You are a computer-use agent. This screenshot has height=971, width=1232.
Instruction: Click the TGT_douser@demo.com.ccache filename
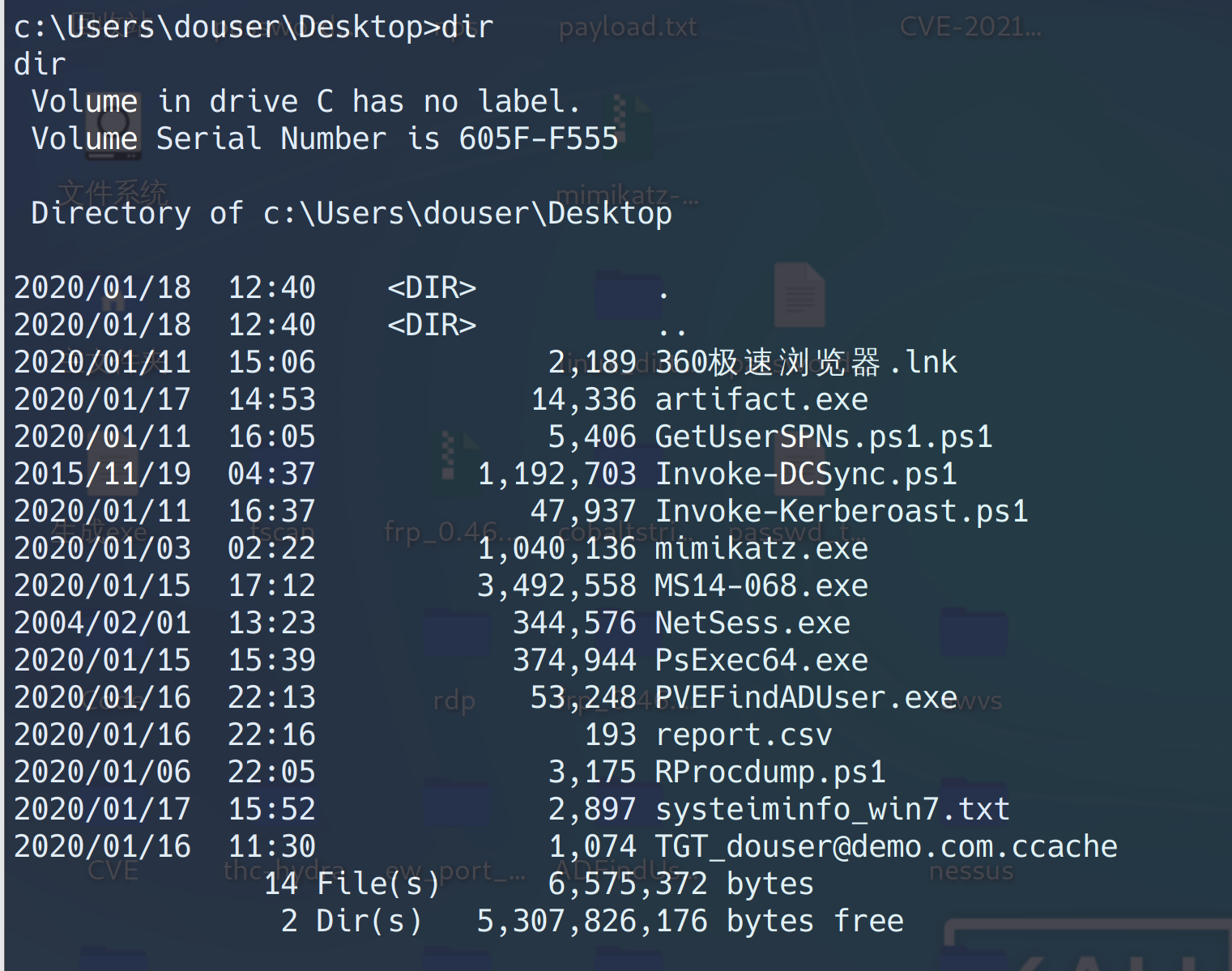click(885, 847)
